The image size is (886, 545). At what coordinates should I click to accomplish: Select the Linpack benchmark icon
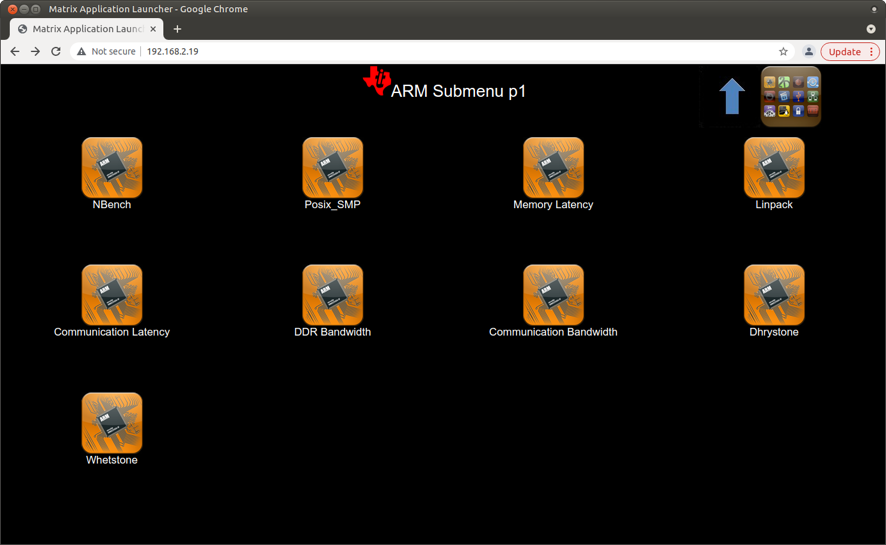point(774,168)
